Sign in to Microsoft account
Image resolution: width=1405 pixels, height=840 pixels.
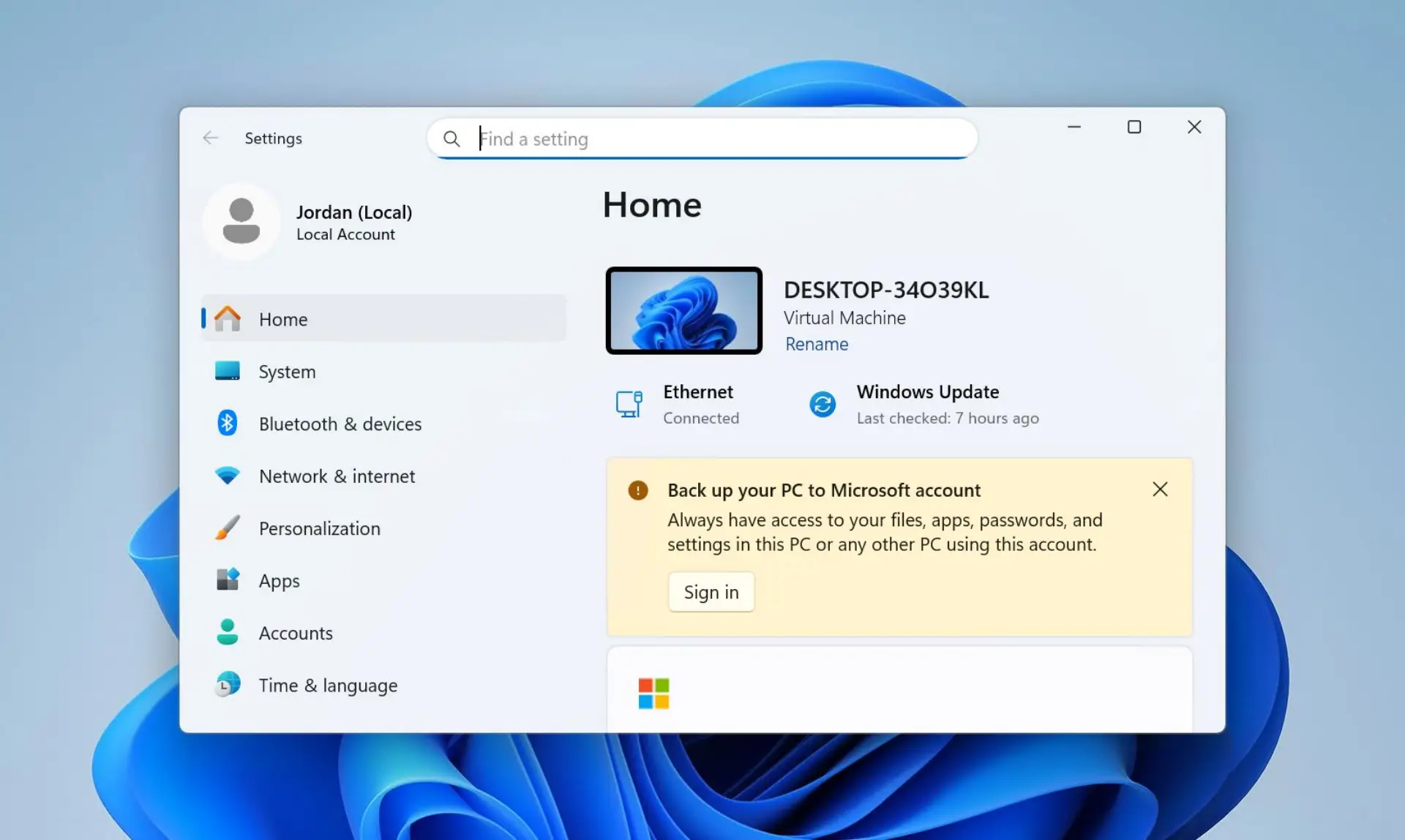click(711, 592)
